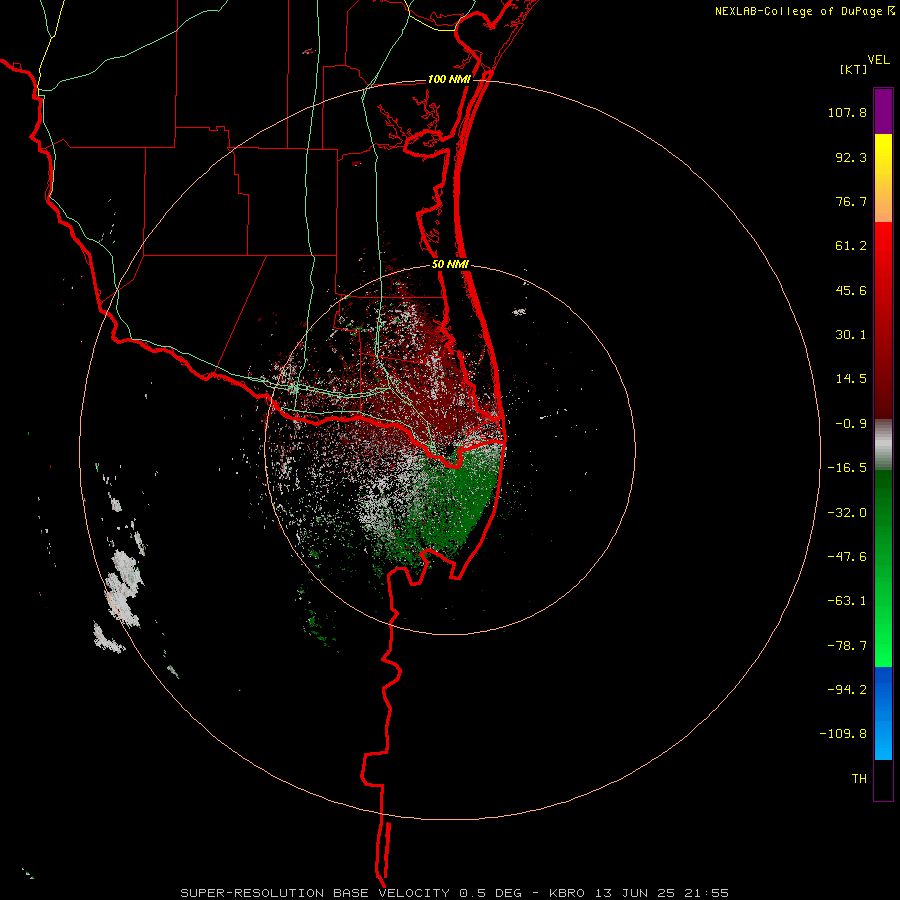Select the 14.5 velocity scale value
This screenshot has width=900, height=900.
tap(851, 379)
